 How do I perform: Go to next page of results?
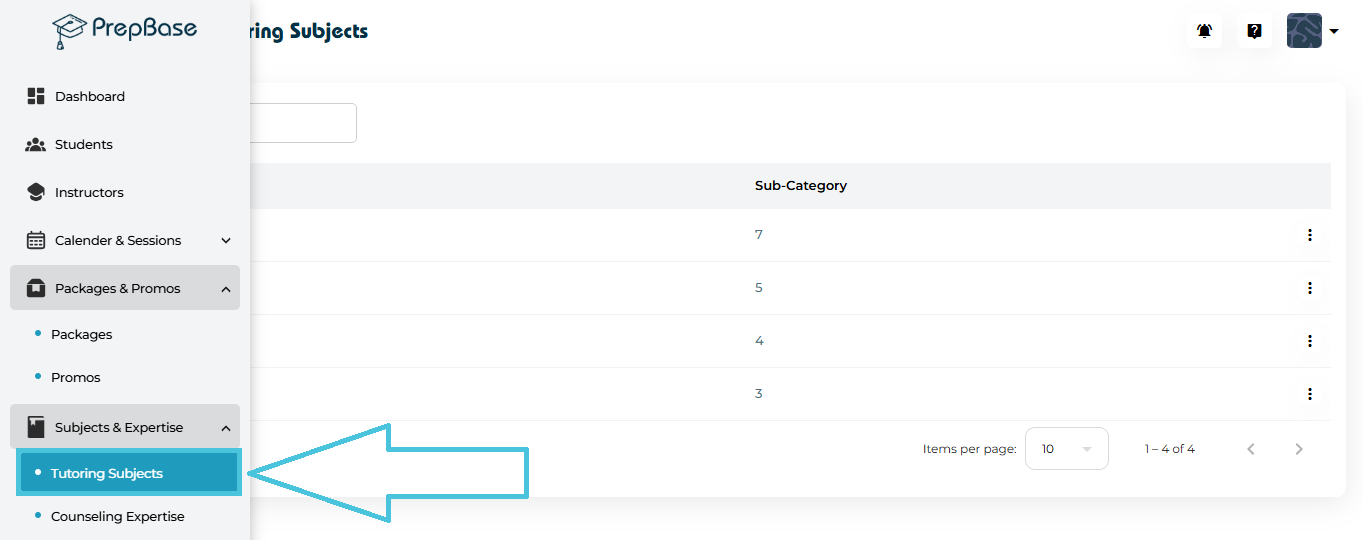[x=1299, y=449]
